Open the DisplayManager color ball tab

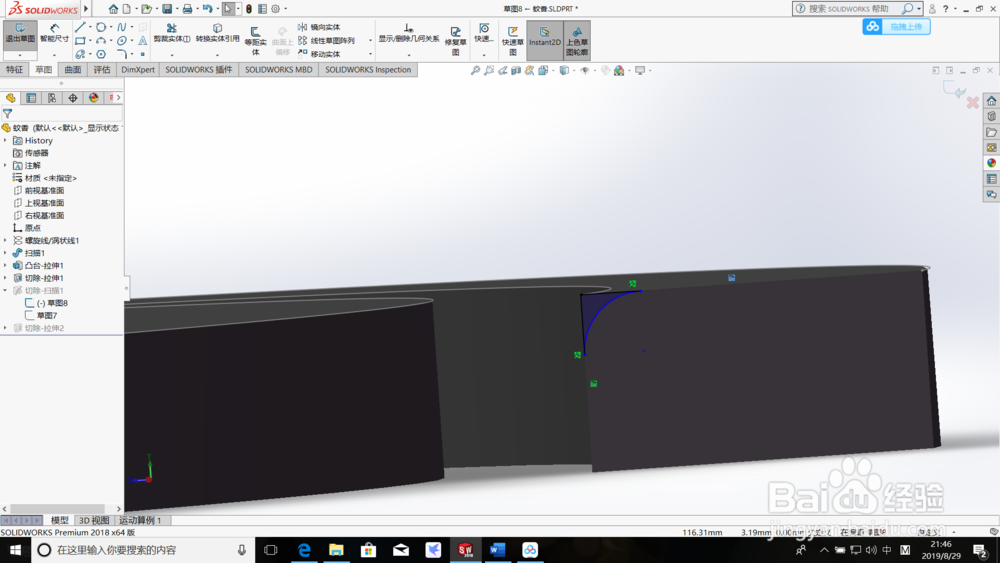(94, 98)
